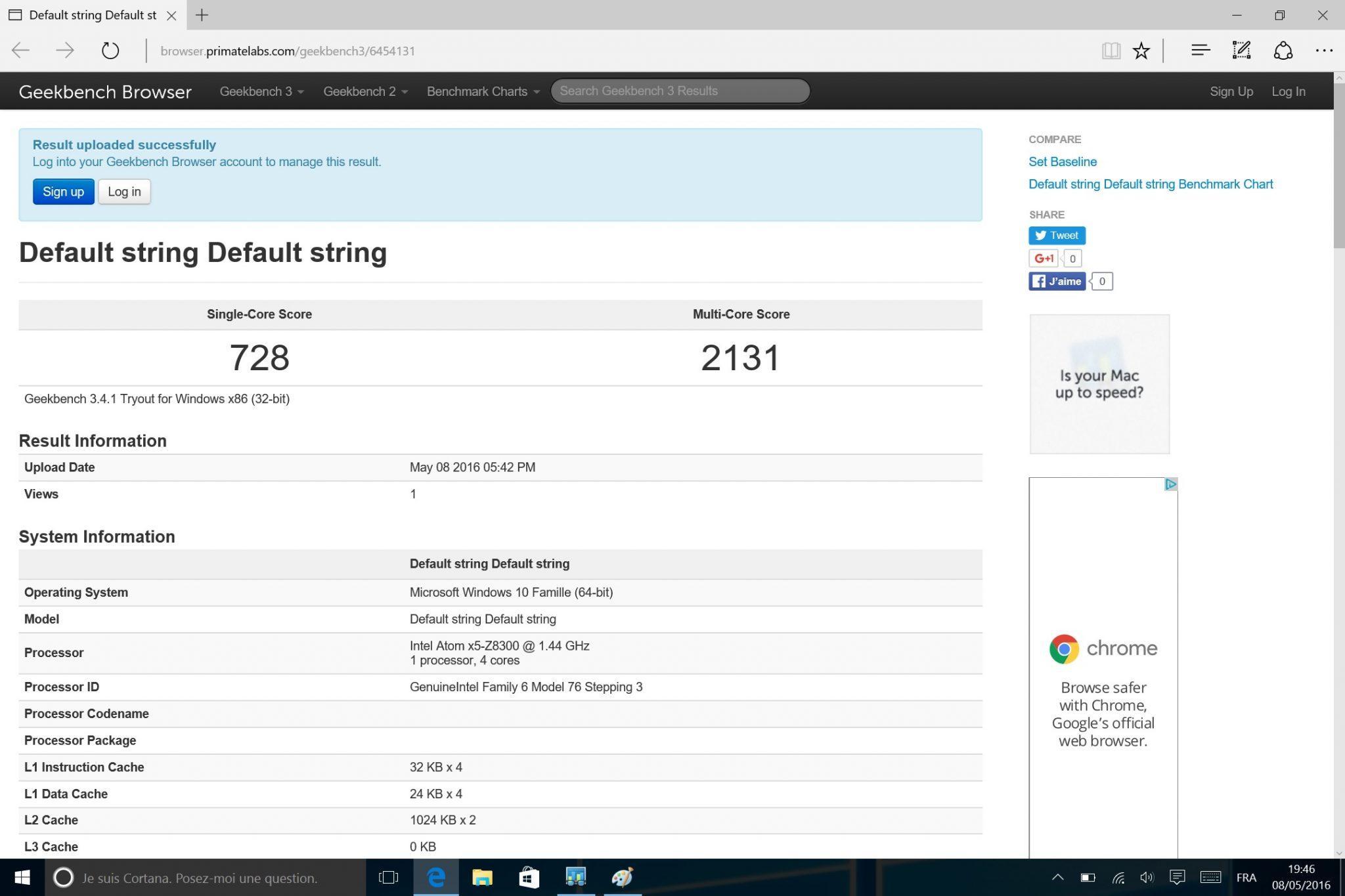
Task: Click the multi-core score 2131
Action: pyautogui.click(x=741, y=358)
